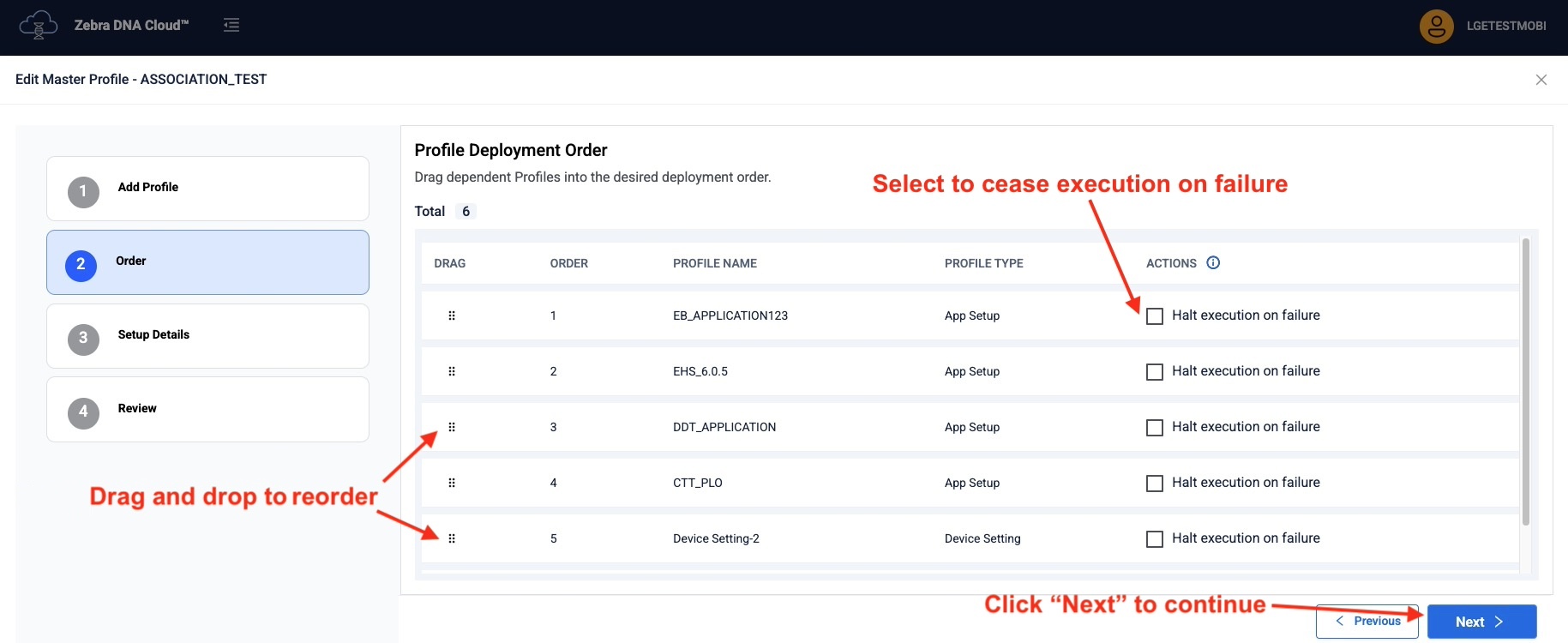
Task: Tick halt on failure for DDT_APPLICATION
Action: (x=1155, y=428)
